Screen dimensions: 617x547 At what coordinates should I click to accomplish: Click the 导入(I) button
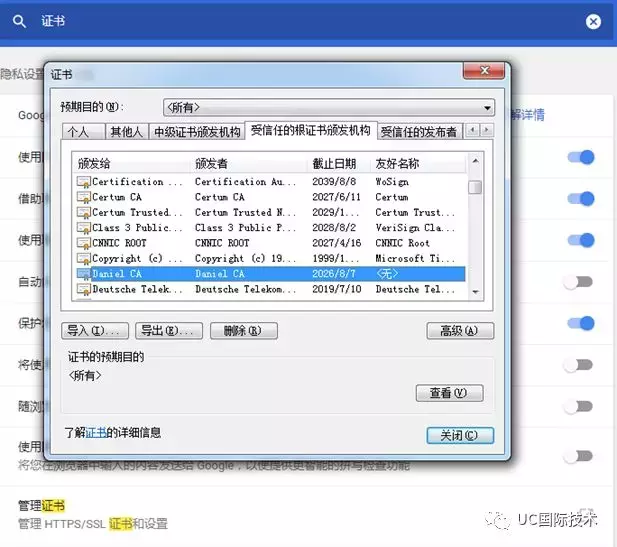pyautogui.click(x=95, y=331)
